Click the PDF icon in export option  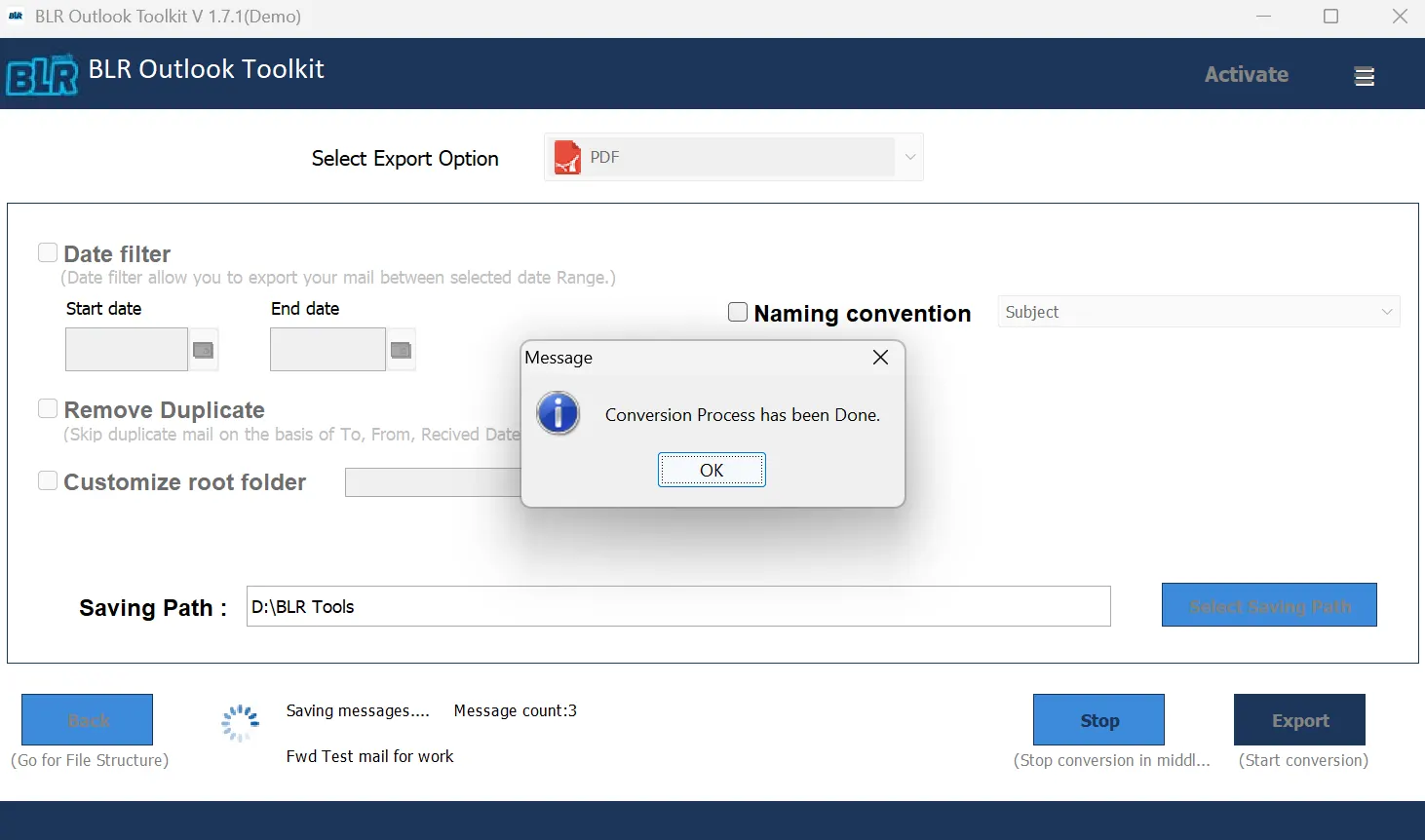point(567,158)
